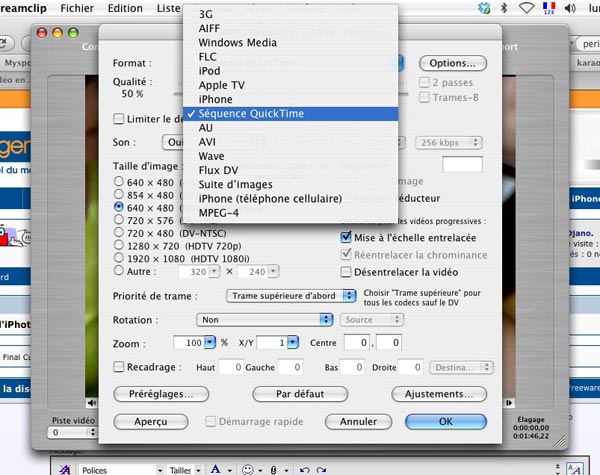
Task: Click the redo arrow icon
Action: 321,470
